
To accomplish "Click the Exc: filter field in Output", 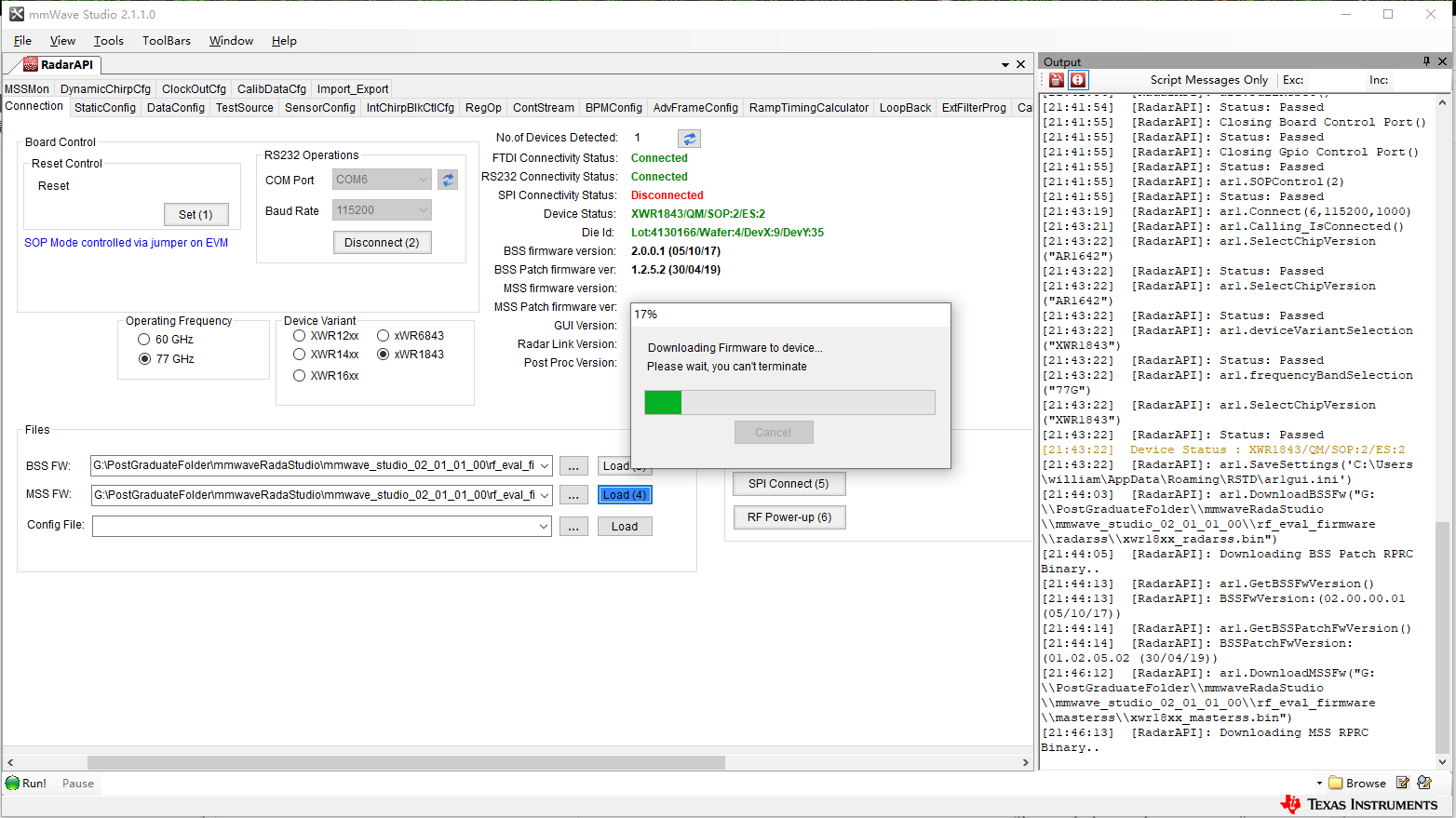I will pos(1335,80).
